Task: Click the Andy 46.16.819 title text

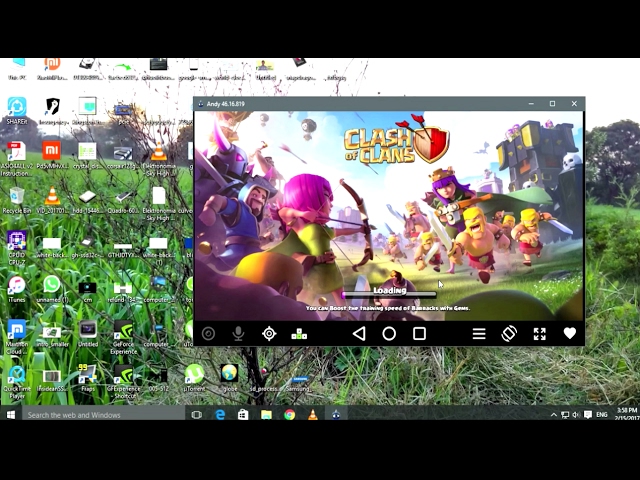Action: point(226,104)
